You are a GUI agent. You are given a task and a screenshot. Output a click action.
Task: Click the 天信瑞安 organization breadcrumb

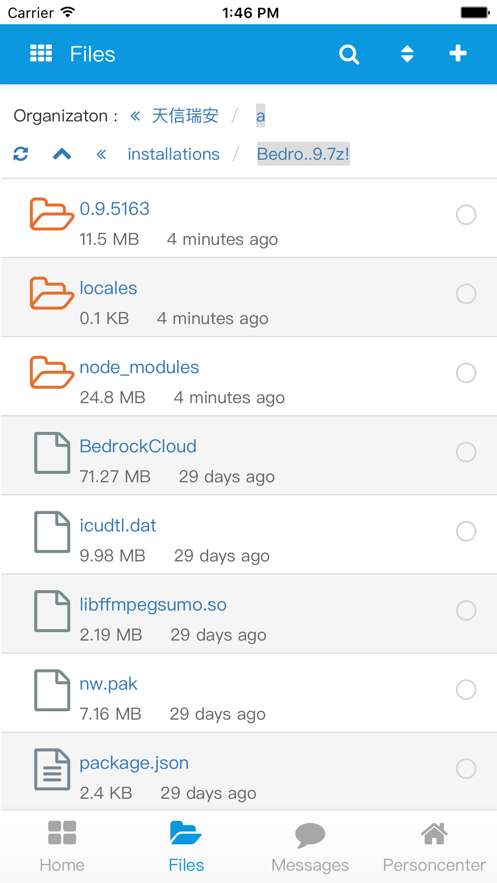[x=185, y=116]
